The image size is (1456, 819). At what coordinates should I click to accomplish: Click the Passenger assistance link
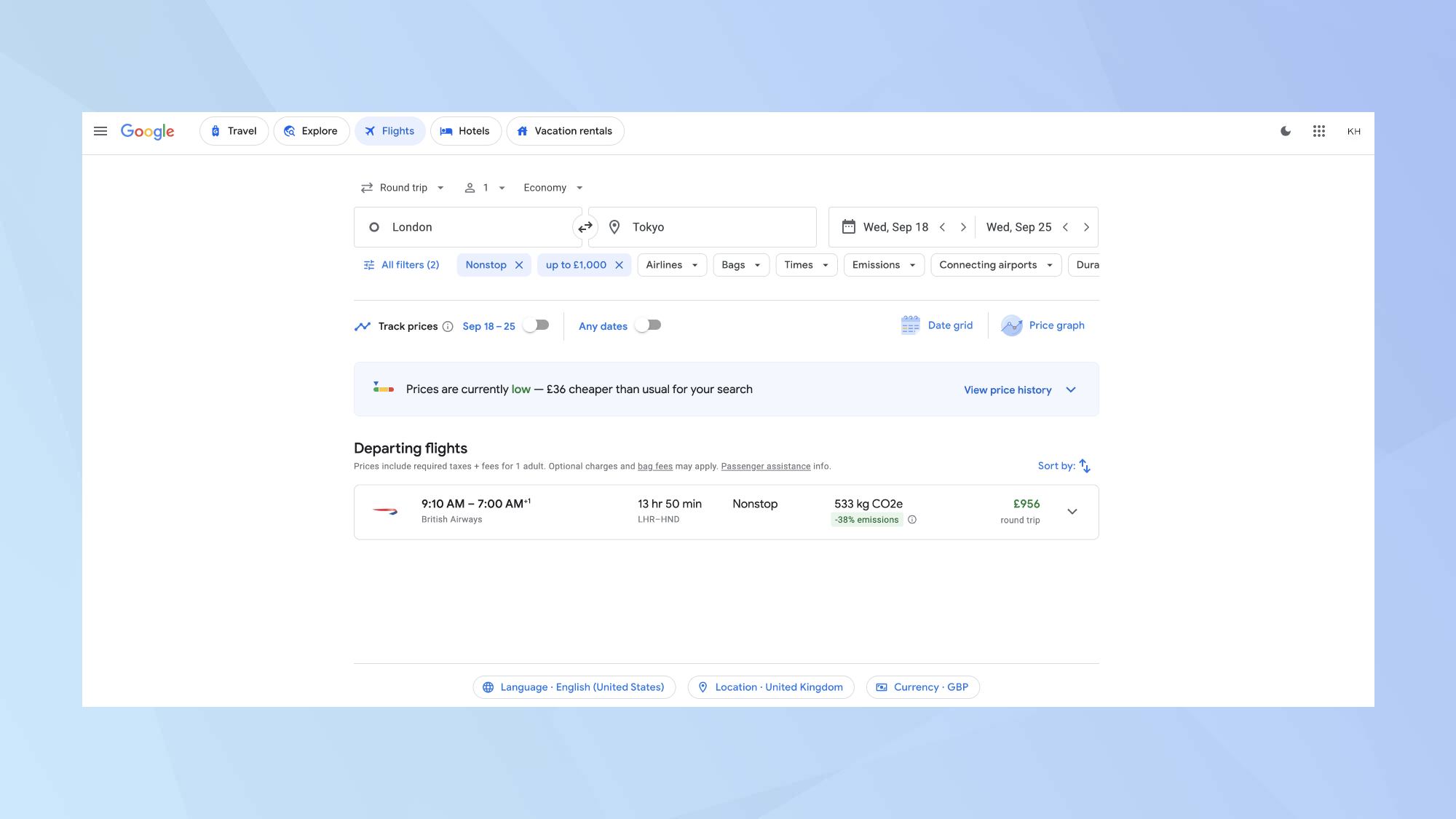[x=765, y=466]
